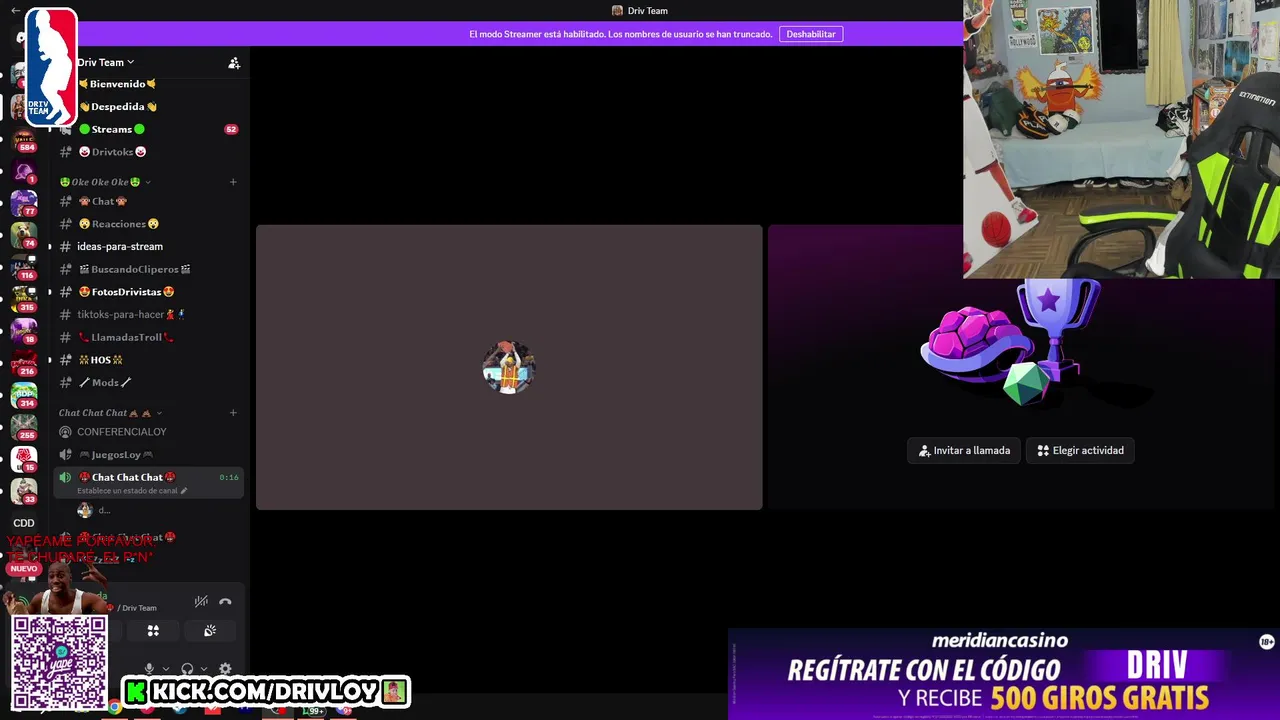Toggle noise suppression in voice panel
The width and height of the screenshot is (1280, 720).
point(201,602)
